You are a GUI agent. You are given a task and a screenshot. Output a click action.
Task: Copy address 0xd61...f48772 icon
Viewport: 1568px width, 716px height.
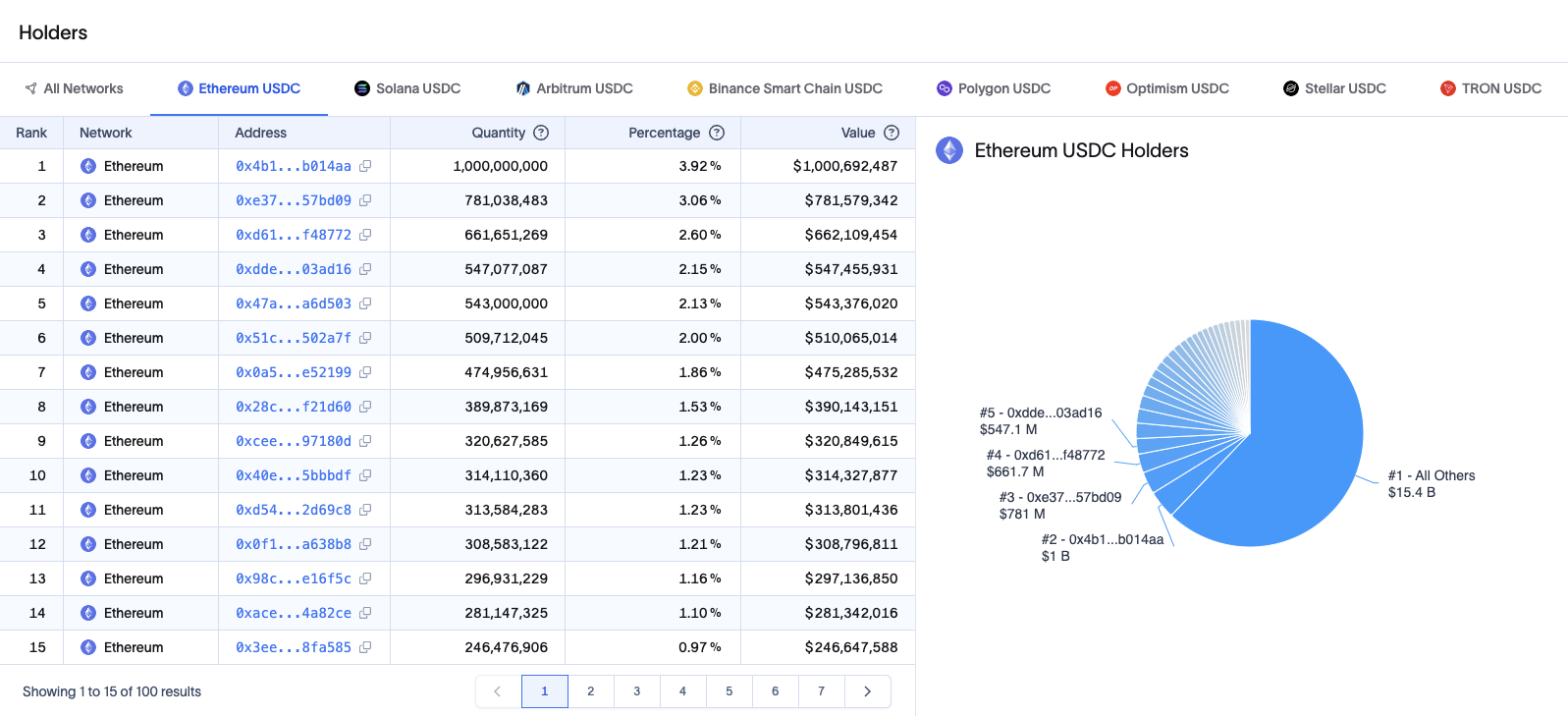pos(365,235)
